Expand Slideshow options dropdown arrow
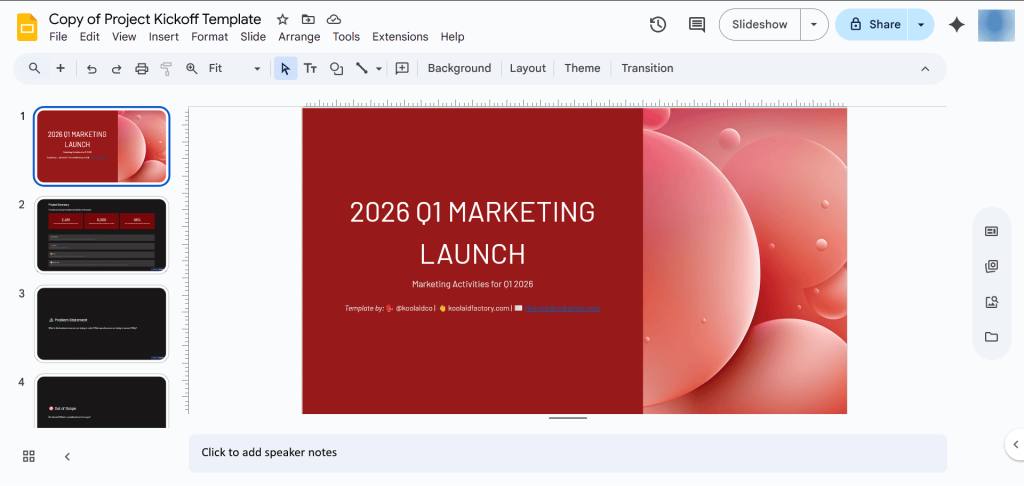Image resolution: width=1024 pixels, height=486 pixels. tap(814, 25)
